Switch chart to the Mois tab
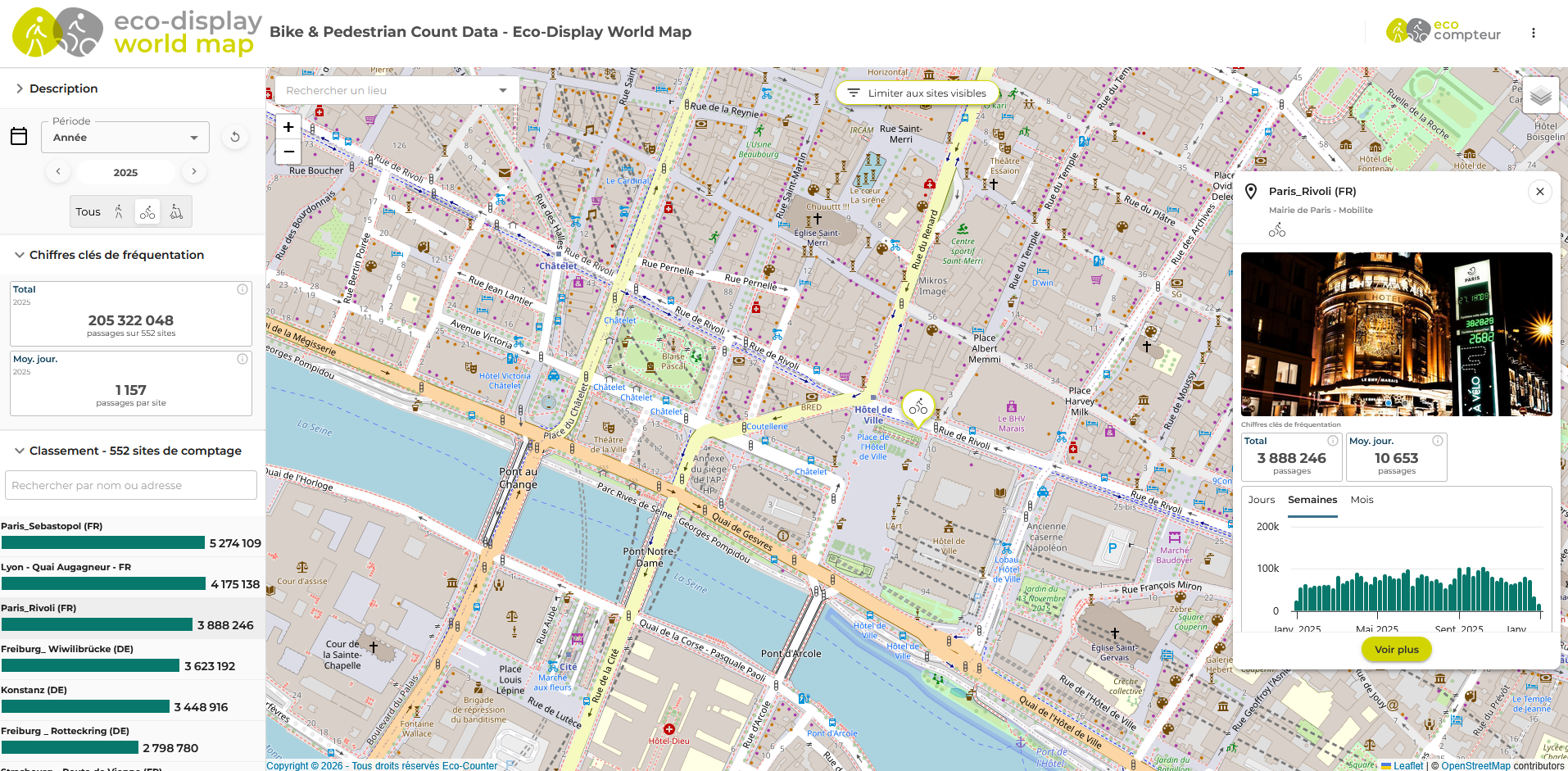The image size is (1568, 771). click(1362, 500)
